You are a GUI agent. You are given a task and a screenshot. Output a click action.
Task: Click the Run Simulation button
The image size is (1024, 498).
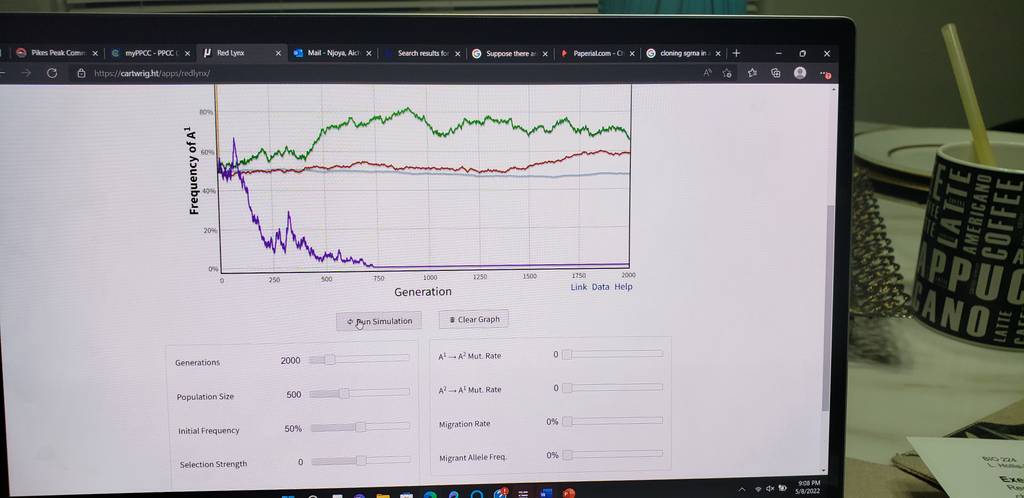(379, 321)
